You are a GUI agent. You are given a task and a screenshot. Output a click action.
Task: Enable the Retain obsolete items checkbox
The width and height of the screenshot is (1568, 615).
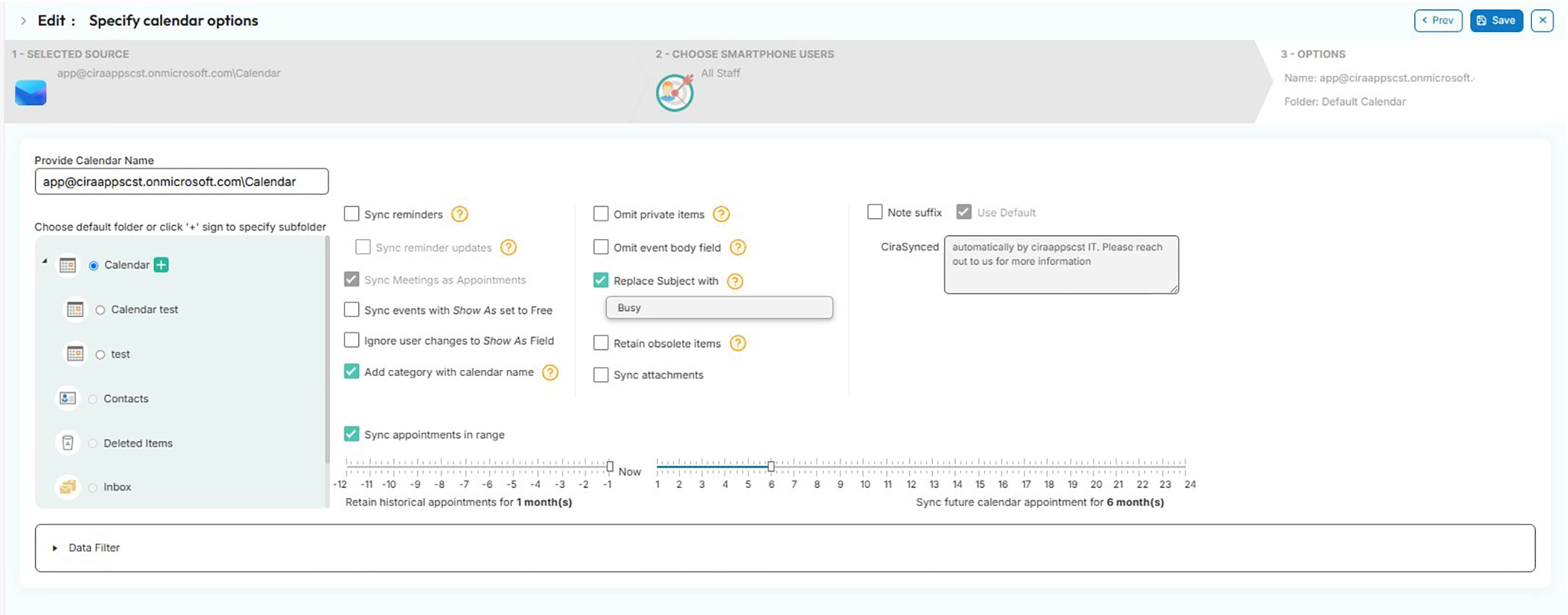point(601,343)
